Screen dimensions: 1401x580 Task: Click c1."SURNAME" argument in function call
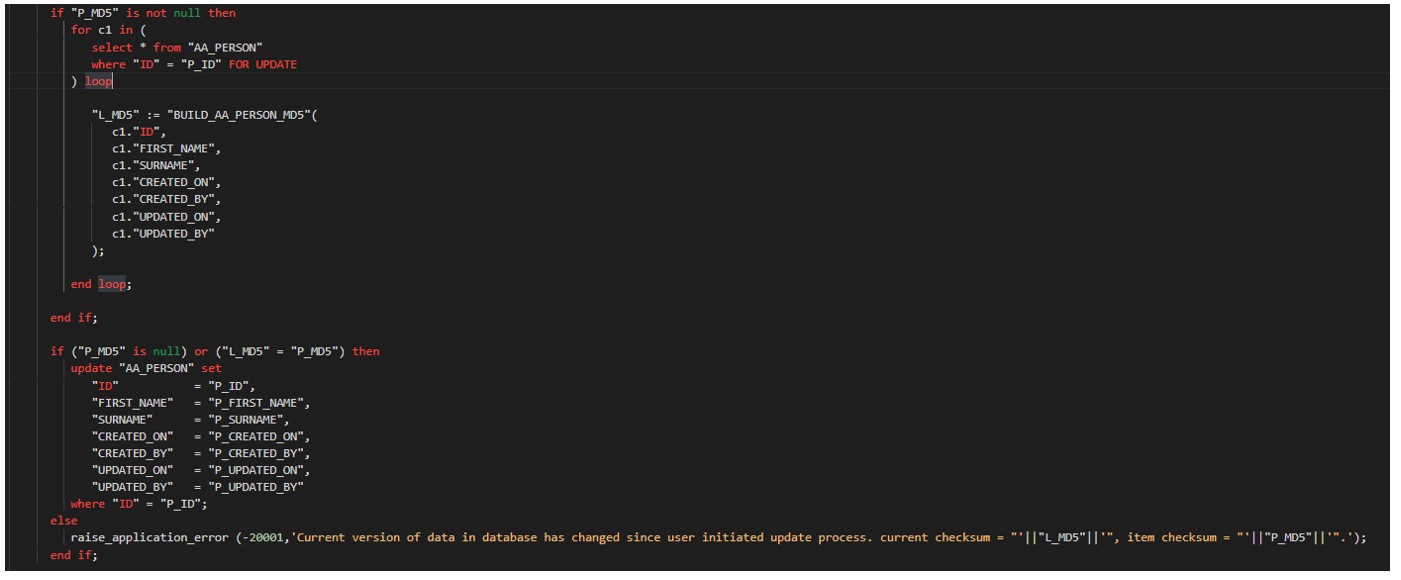pos(156,166)
